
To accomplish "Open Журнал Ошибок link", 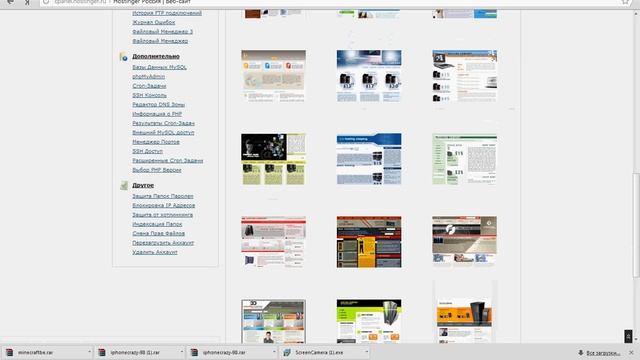I will coord(153,22).
